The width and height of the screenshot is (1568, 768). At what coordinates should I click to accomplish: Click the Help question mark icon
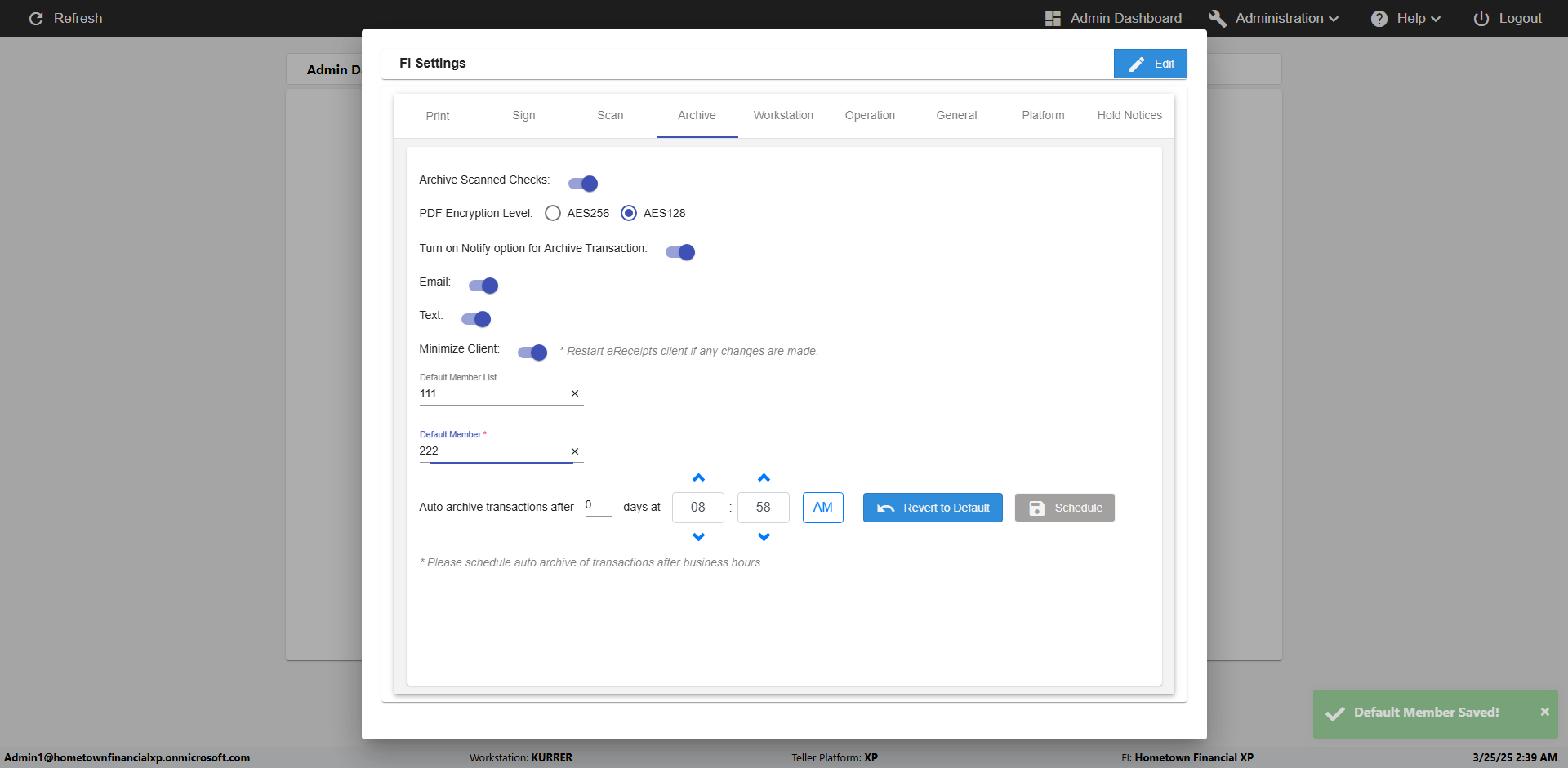click(x=1379, y=18)
